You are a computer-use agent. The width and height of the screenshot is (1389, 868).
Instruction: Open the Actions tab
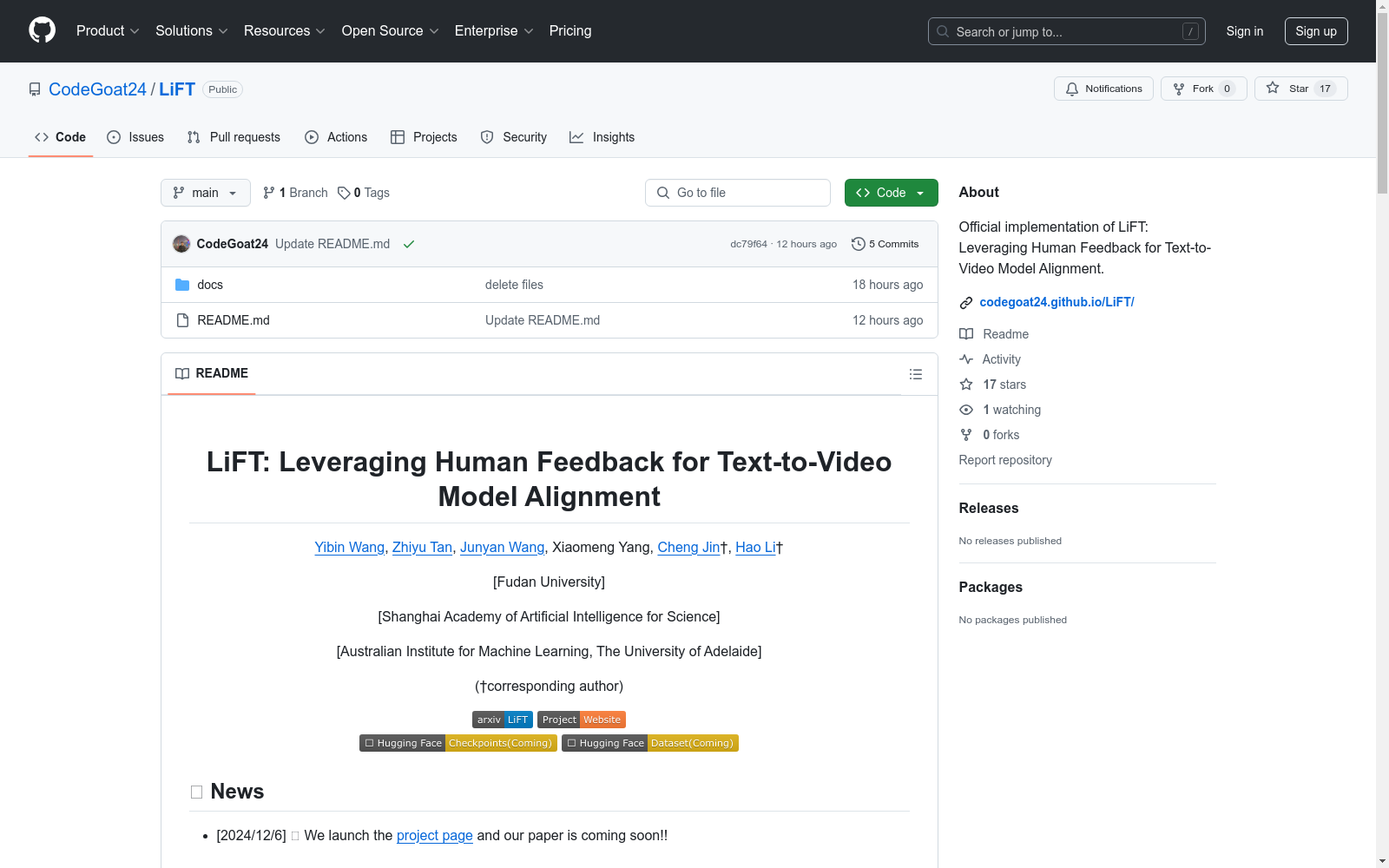coord(336,137)
